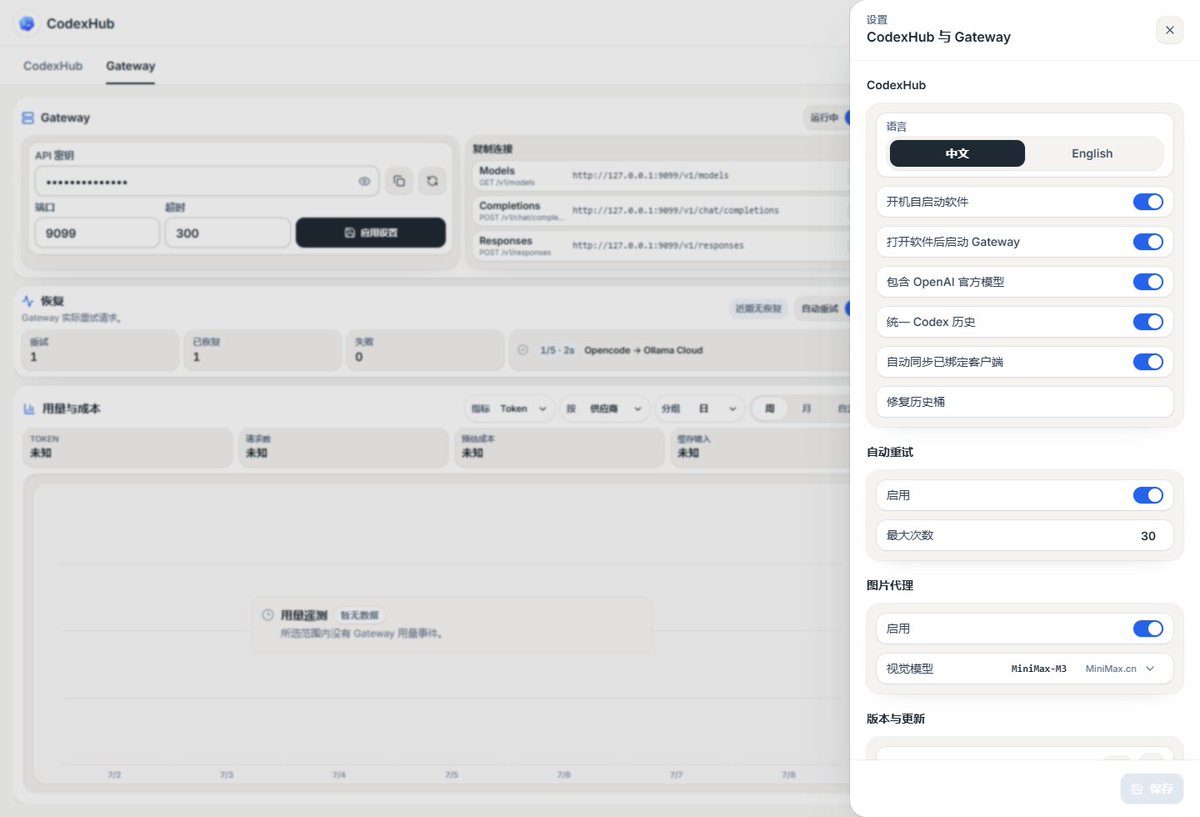Click the API 密钥 password field
1200x817 pixels.
point(207,181)
